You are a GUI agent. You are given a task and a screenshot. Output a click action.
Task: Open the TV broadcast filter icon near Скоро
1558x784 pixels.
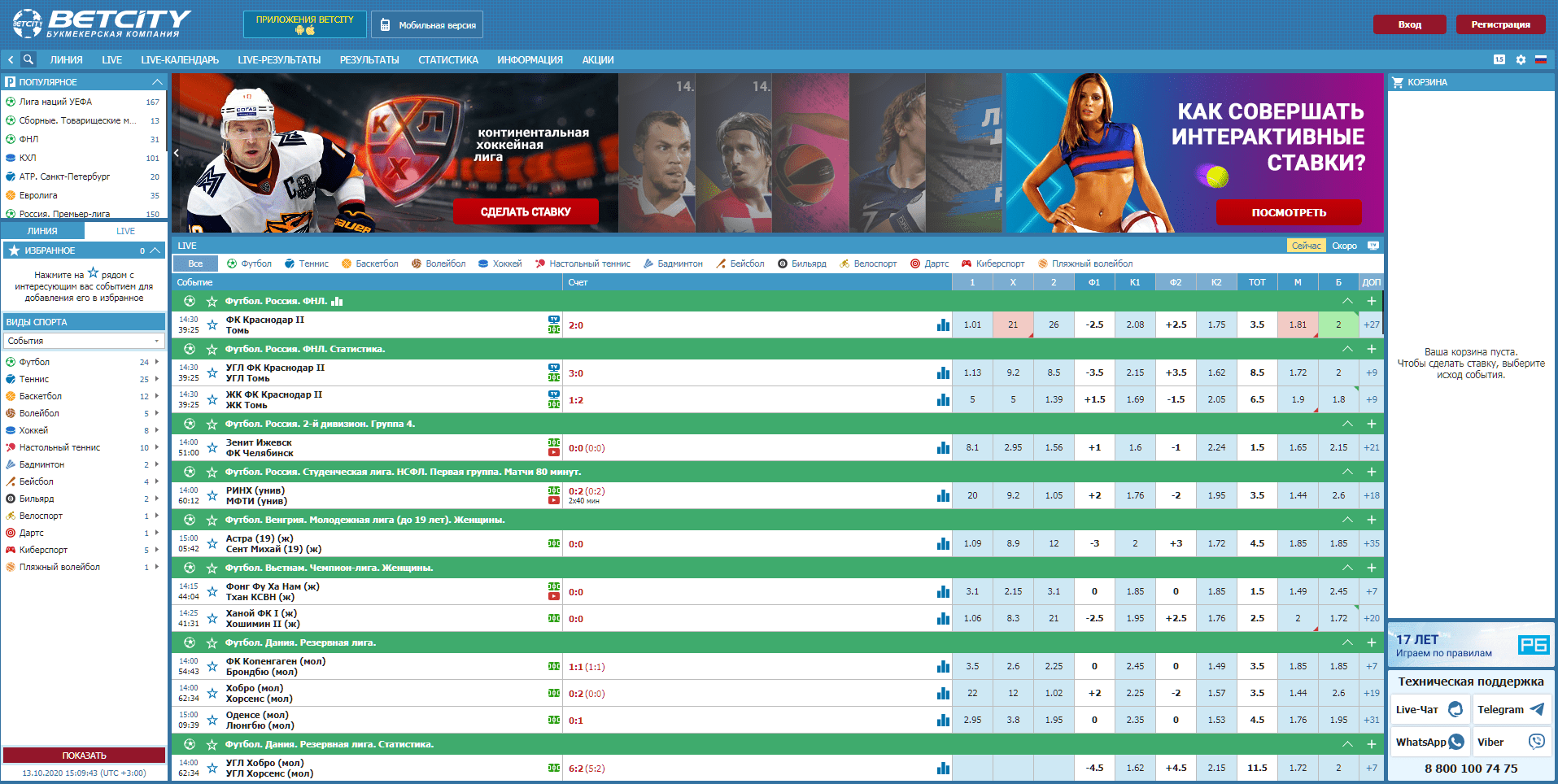pos(1373,246)
